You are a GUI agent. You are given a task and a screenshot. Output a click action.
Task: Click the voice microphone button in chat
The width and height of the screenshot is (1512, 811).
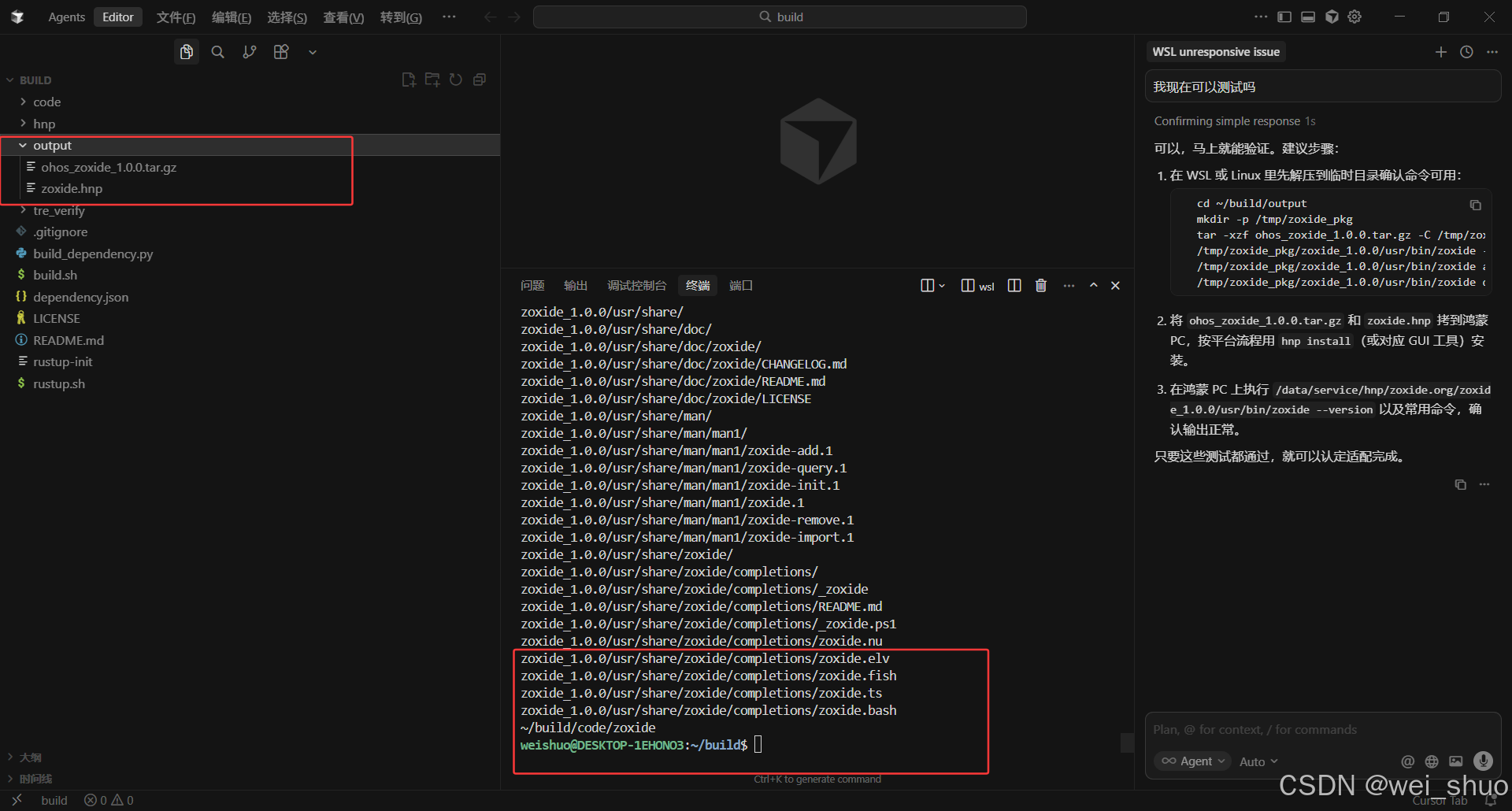pos(1483,761)
